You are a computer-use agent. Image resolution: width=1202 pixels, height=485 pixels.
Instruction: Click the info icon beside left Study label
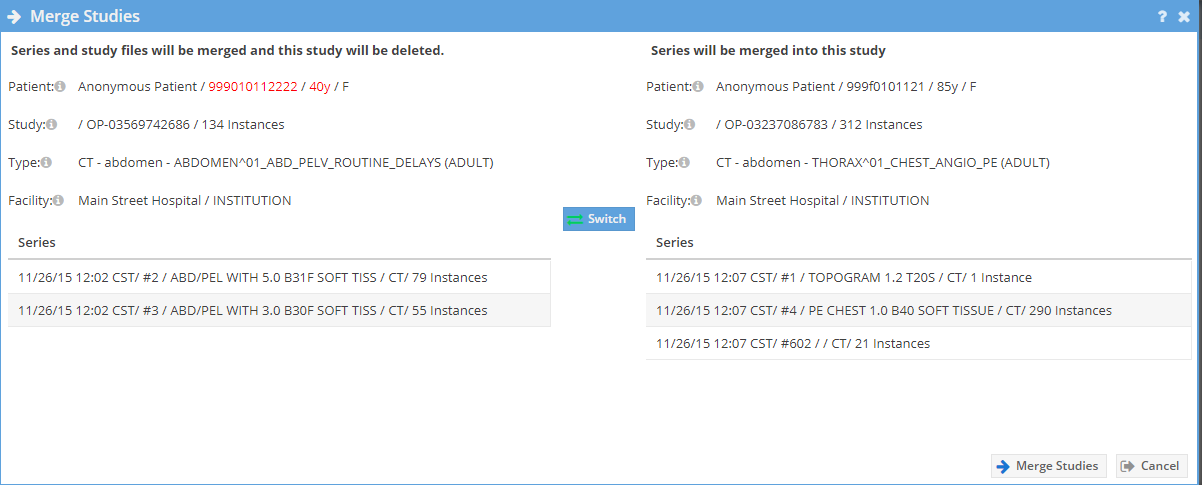pos(51,125)
